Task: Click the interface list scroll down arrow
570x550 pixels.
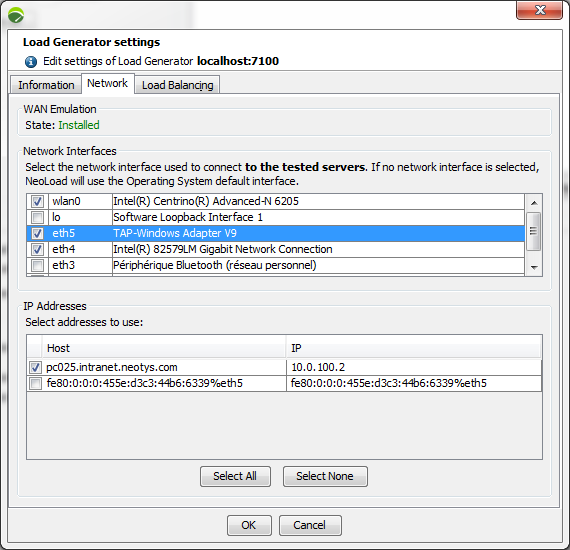Action: coord(534,268)
